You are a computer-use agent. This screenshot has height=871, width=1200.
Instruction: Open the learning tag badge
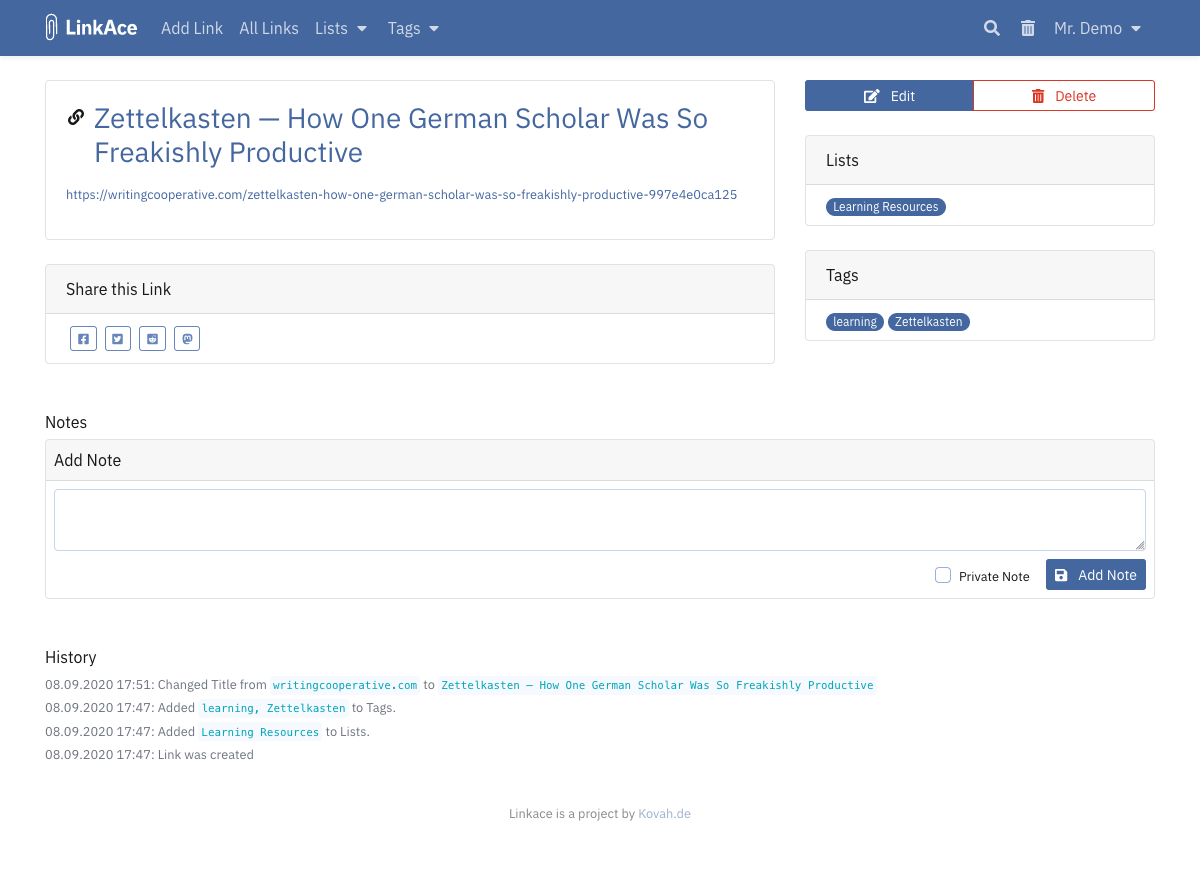[x=855, y=322]
